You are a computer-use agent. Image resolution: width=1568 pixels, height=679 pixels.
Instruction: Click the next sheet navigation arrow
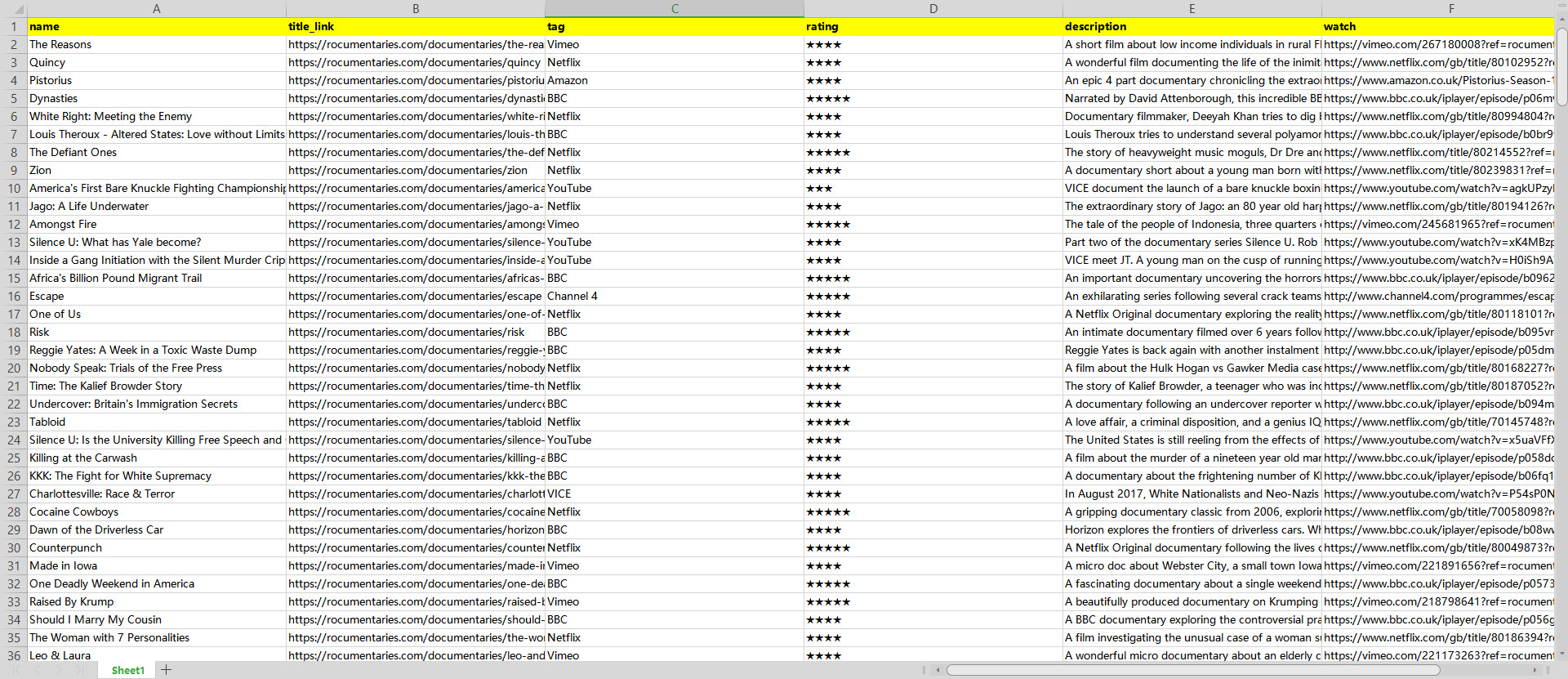click(59, 670)
